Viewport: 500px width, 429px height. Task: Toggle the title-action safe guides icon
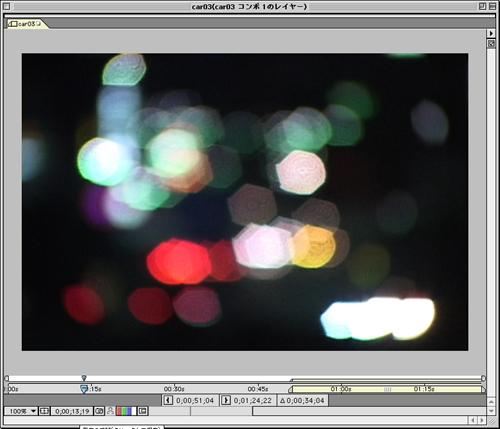[44, 411]
